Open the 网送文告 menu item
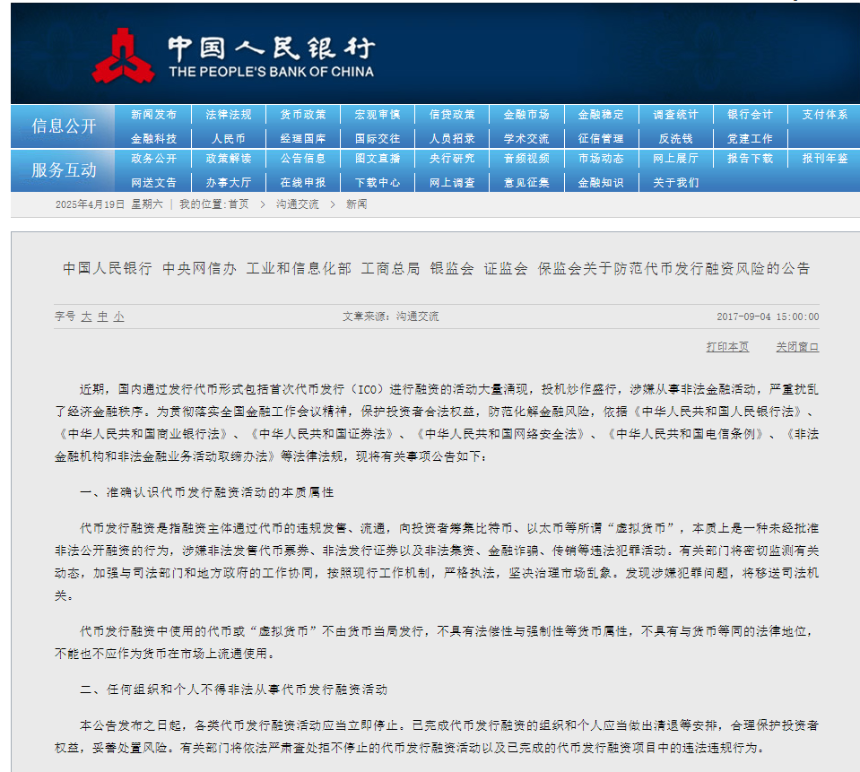The image size is (860, 772). (154, 183)
